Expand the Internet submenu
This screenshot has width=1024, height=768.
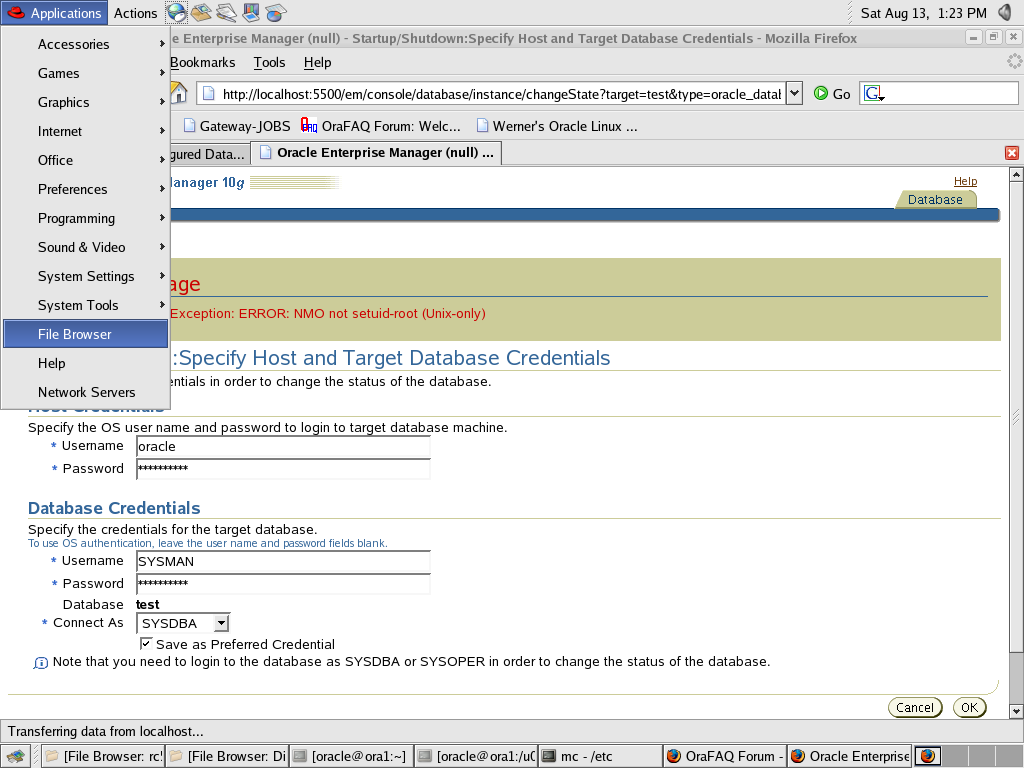pos(86,131)
